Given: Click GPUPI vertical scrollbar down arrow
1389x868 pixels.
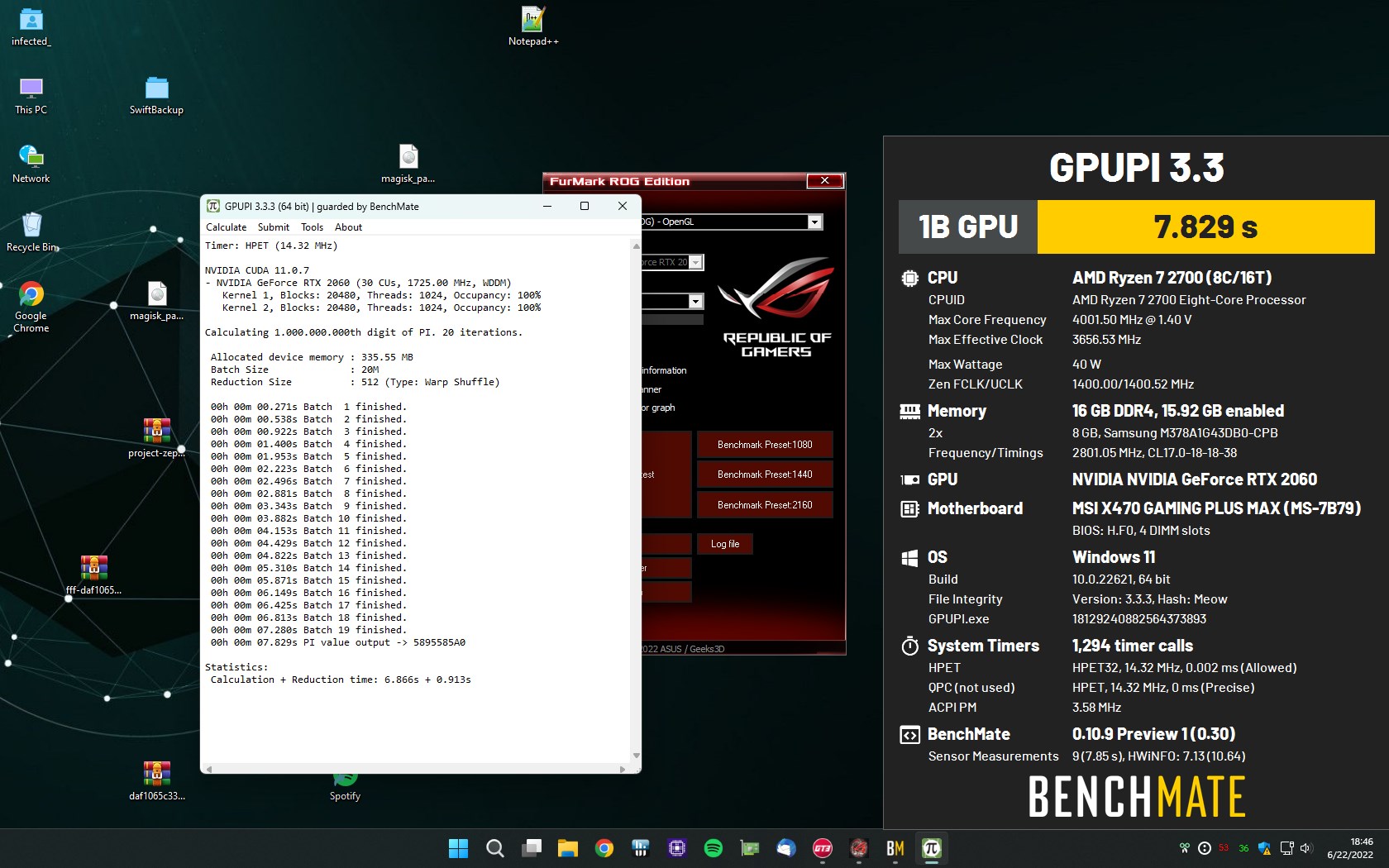Looking at the screenshot, I should (x=636, y=756).
